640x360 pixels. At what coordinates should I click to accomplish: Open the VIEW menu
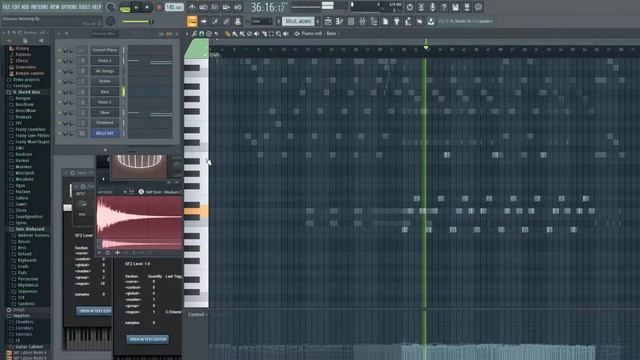55,7
